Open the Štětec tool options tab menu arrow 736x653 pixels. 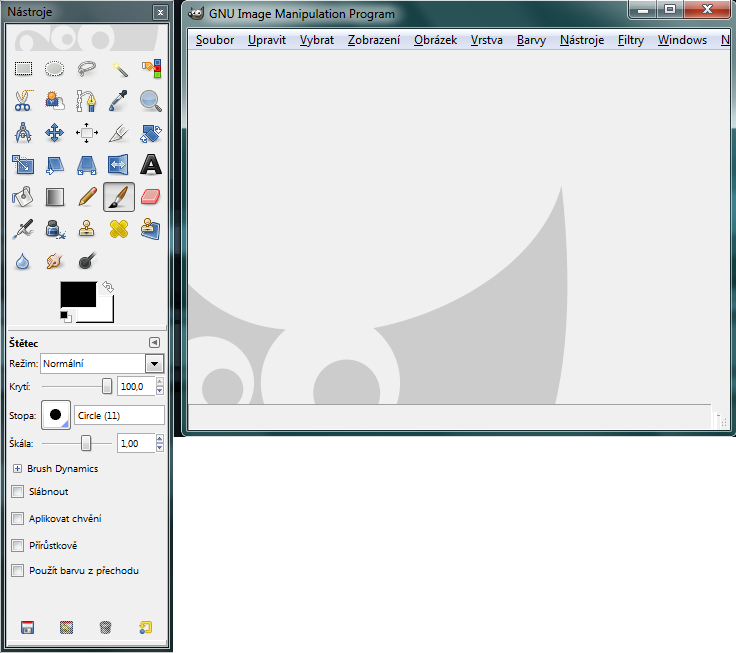(x=154, y=343)
